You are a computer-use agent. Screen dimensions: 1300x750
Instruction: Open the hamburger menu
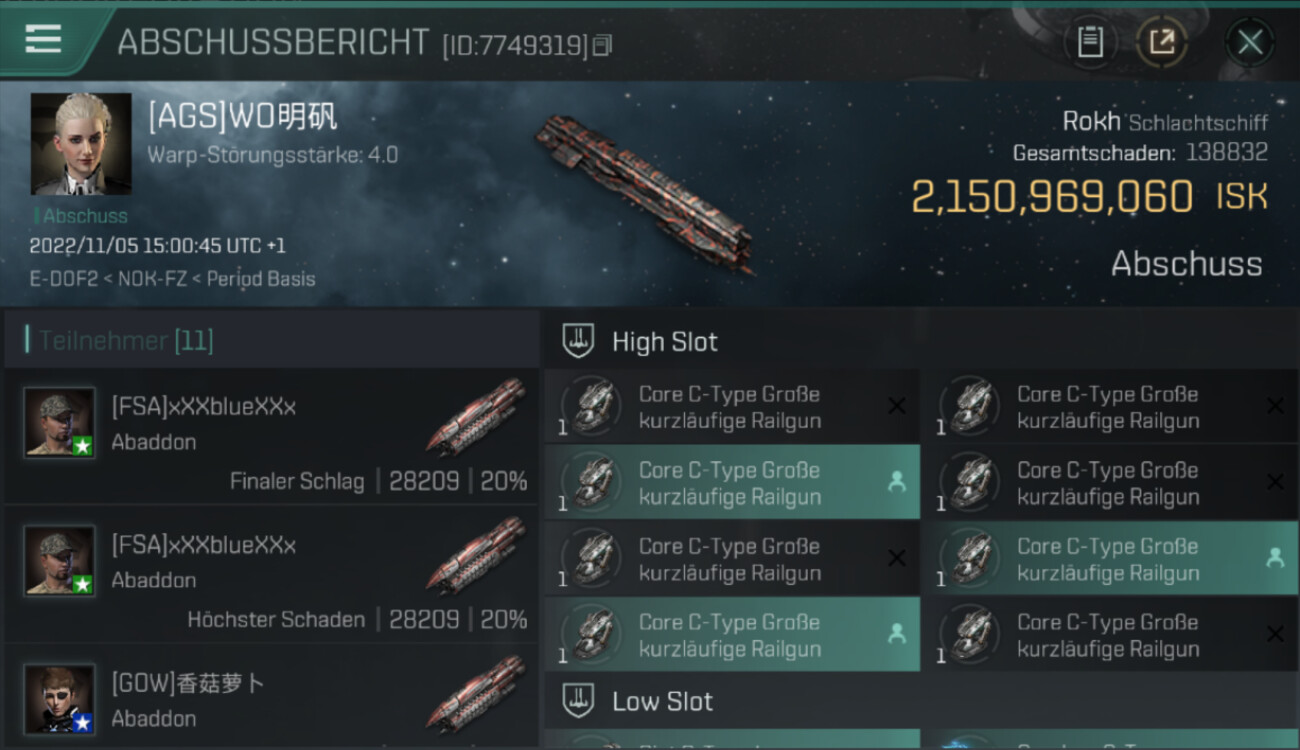click(43, 39)
